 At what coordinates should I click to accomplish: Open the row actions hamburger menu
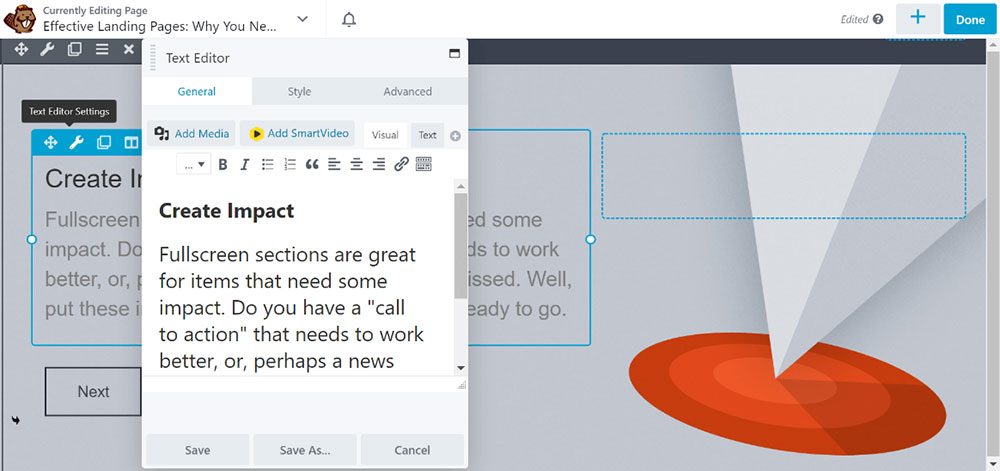click(102, 49)
